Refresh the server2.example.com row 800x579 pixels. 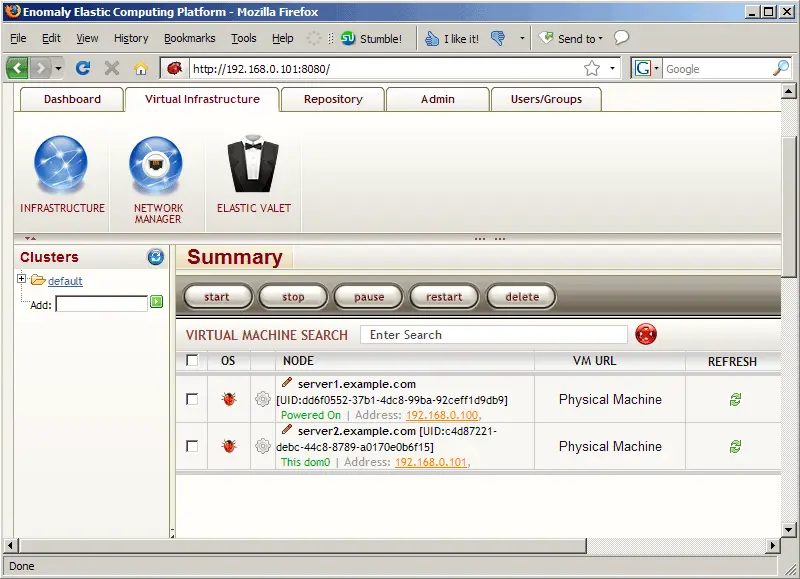click(735, 446)
